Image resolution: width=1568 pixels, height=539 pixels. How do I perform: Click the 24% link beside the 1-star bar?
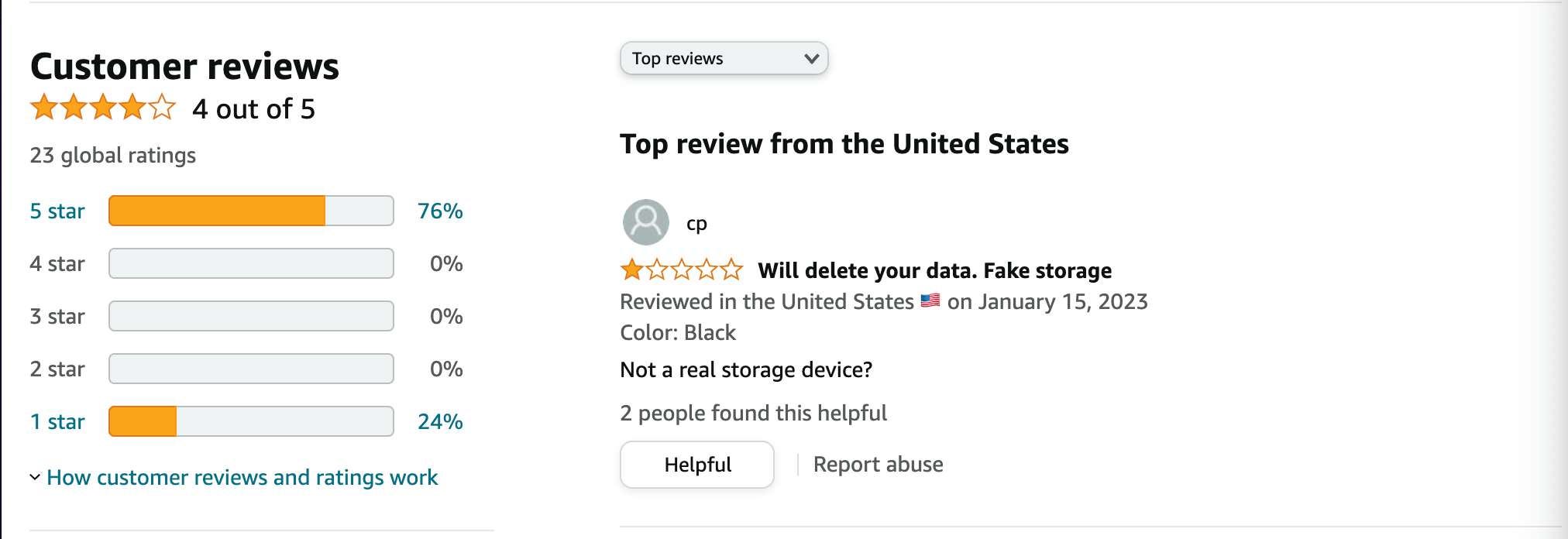tap(439, 422)
